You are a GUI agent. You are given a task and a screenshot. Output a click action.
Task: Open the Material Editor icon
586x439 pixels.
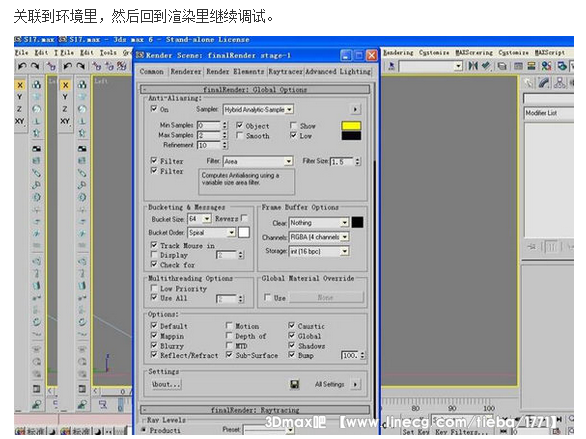pyautogui.click(x=546, y=66)
